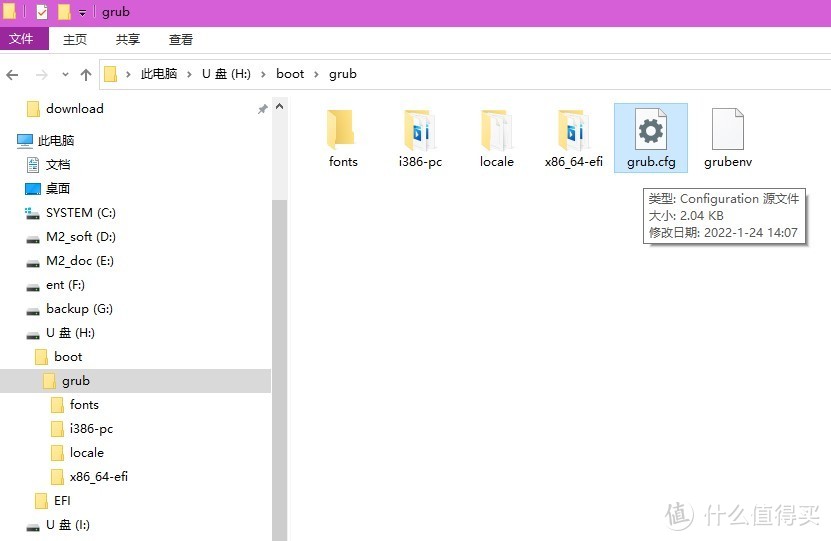Screen dimensions: 831x541
Task: Expand chevron after U 盘 (H:) in address bar
Action: pyautogui.click(x=263, y=74)
